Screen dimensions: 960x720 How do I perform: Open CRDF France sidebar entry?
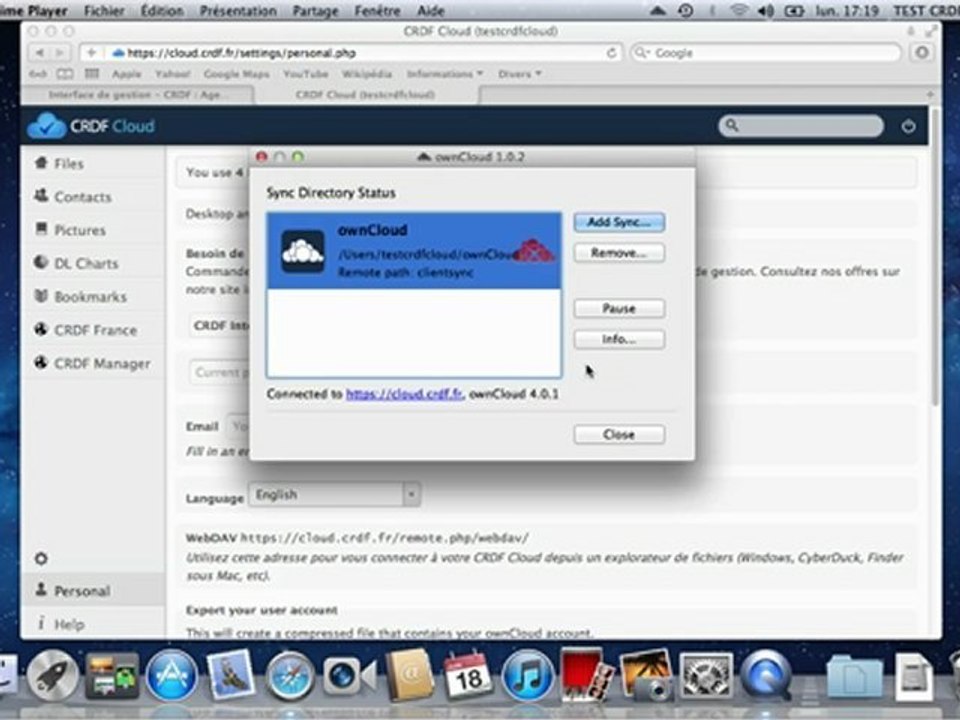pyautogui.click(x=85, y=330)
